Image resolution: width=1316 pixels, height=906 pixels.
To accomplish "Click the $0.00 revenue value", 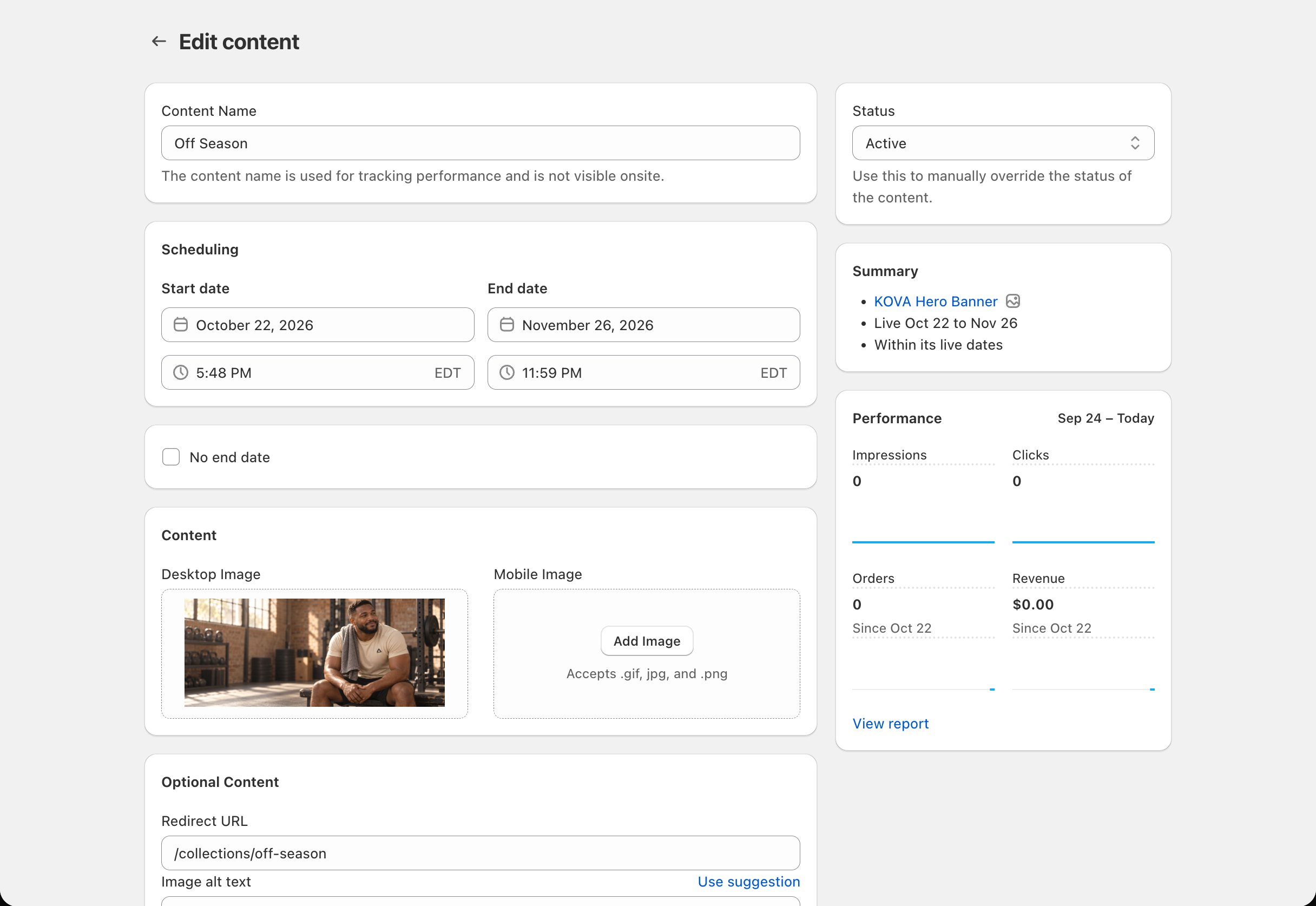I will tap(1033, 605).
